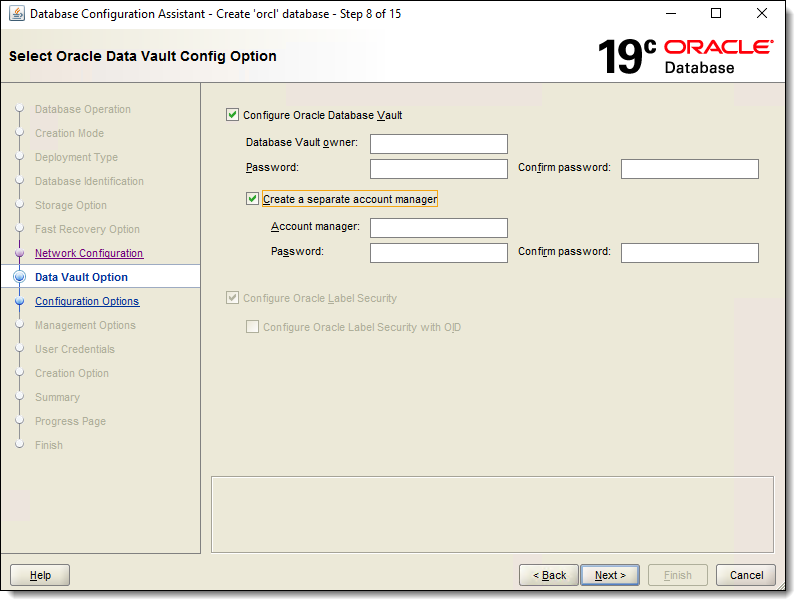Click the Summary step label
The width and height of the screenshot is (801, 606).
(57, 397)
